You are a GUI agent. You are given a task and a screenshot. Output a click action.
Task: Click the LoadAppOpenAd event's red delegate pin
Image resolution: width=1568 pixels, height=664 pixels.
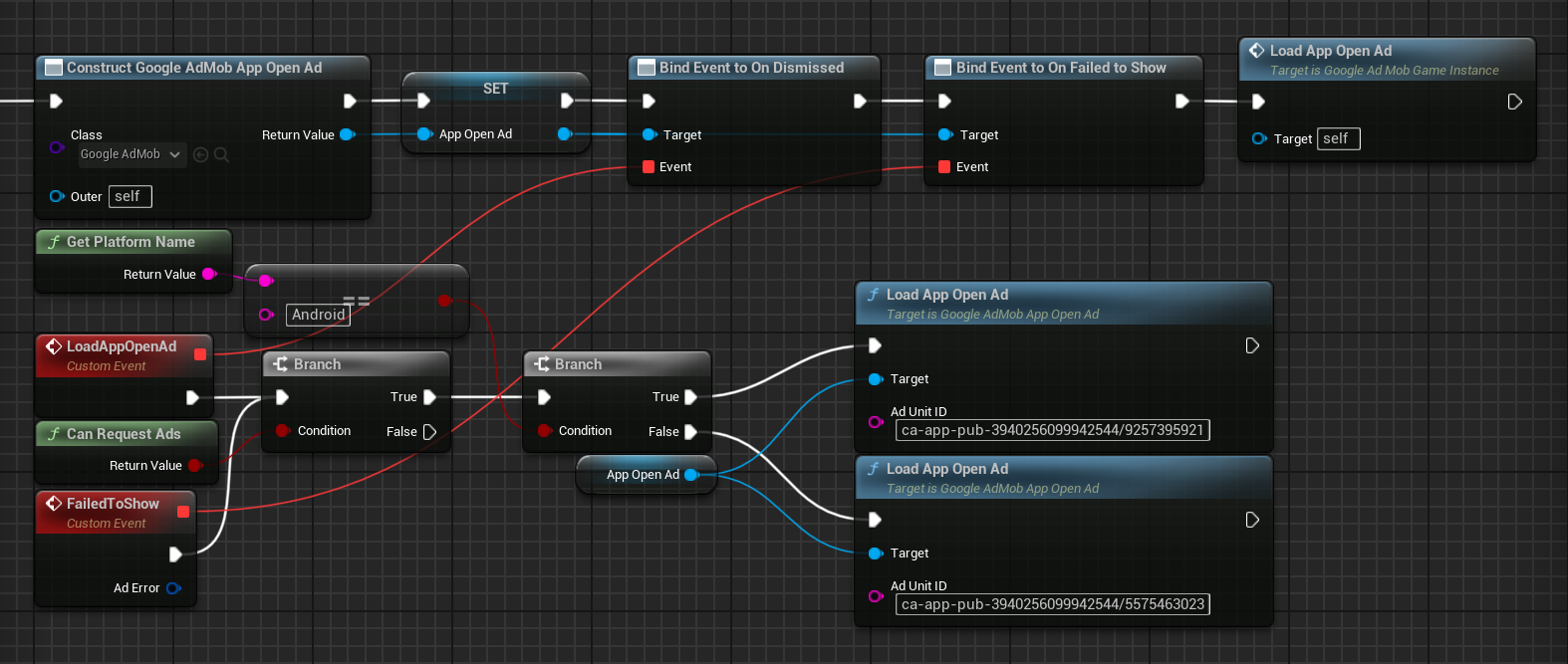click(200, 354)
